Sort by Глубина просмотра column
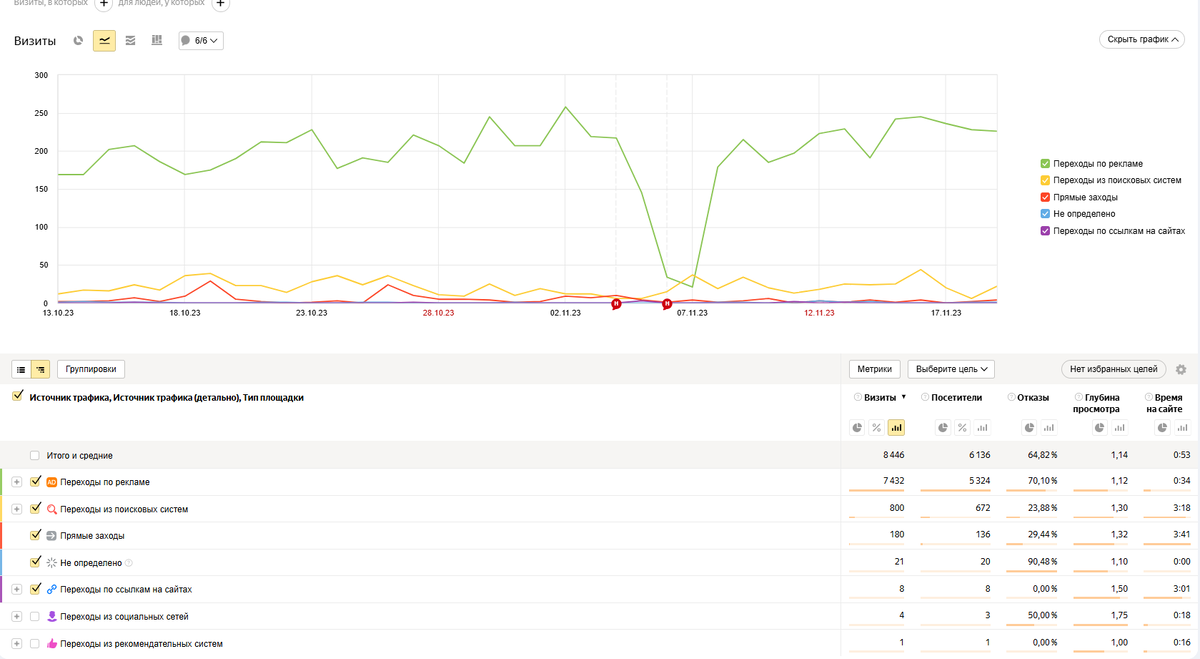Viewport: 1200px width, 659px height. click(1096, 403)
